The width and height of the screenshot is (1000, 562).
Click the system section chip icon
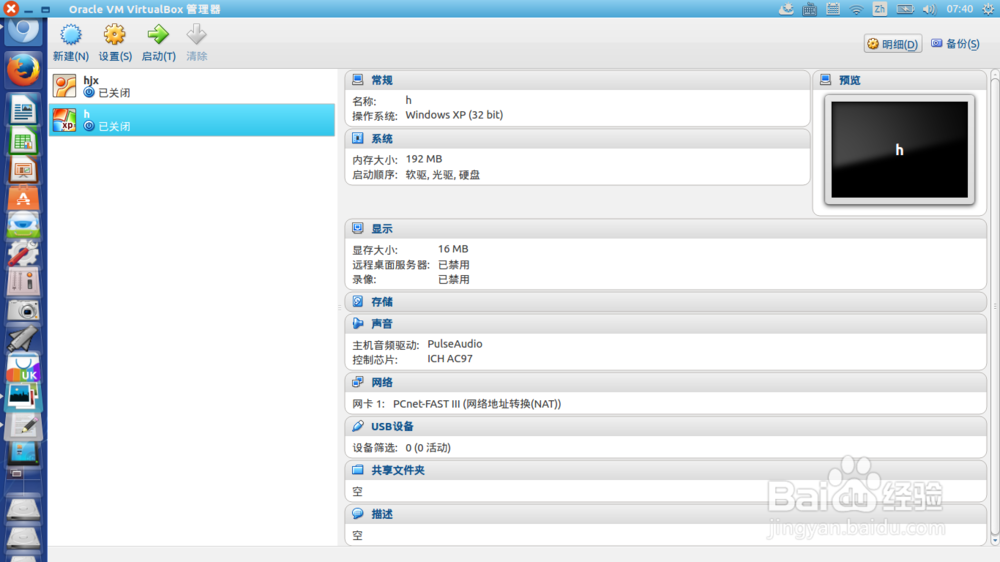358,138
